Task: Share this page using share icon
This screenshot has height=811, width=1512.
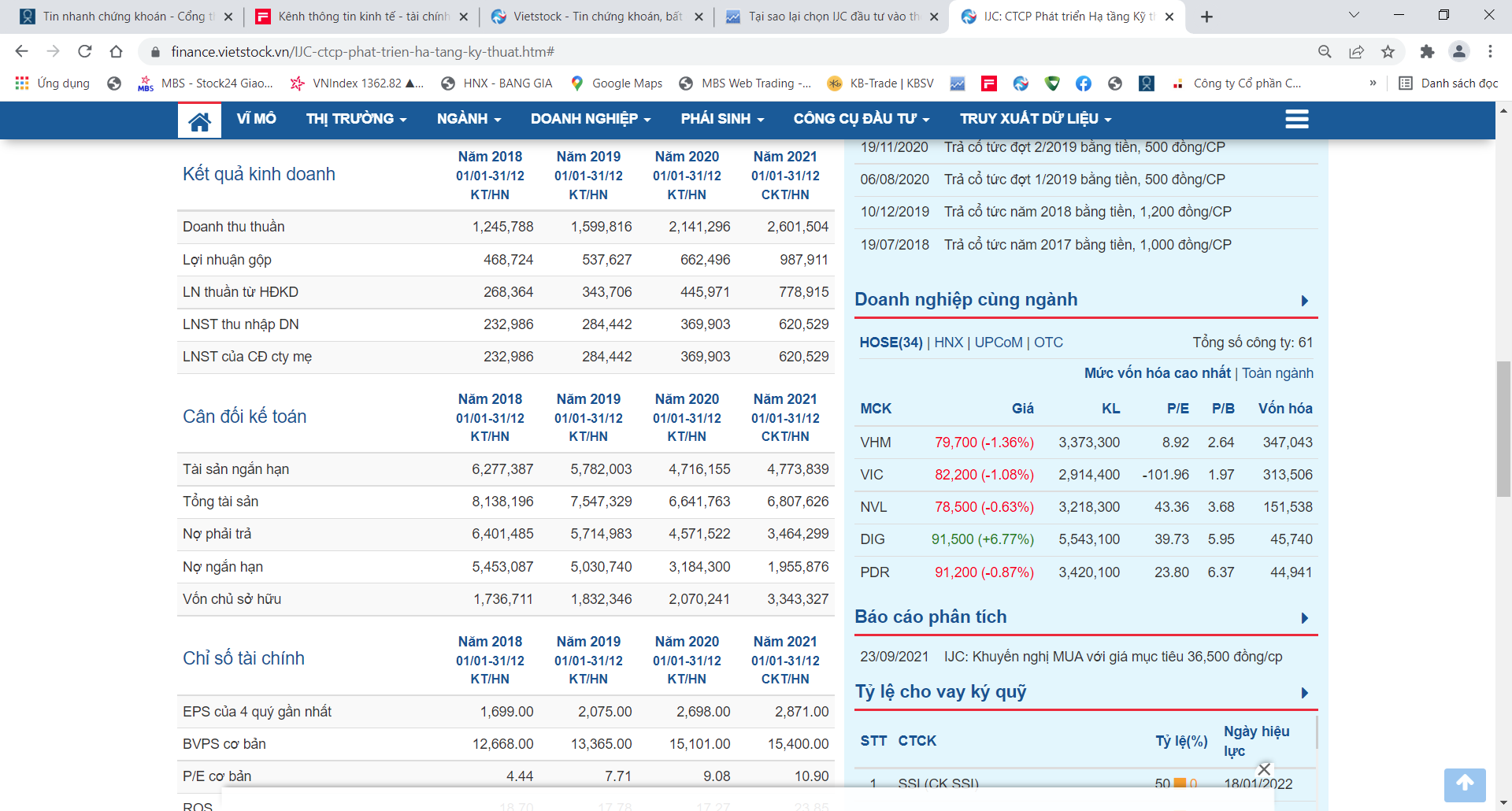Action: (1356, 51)
